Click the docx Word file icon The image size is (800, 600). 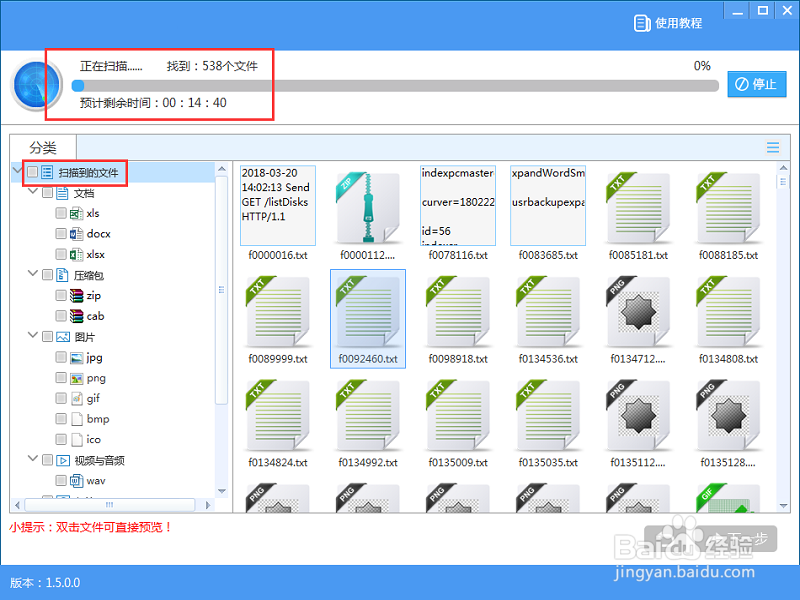pos(76,234)
